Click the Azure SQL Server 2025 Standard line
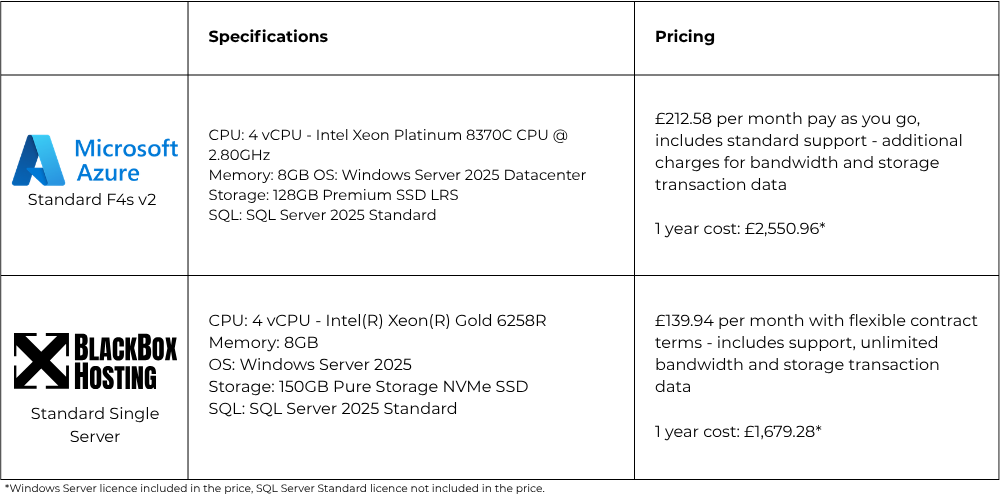The image size is (1000, 500). click(x=322, y=215)
